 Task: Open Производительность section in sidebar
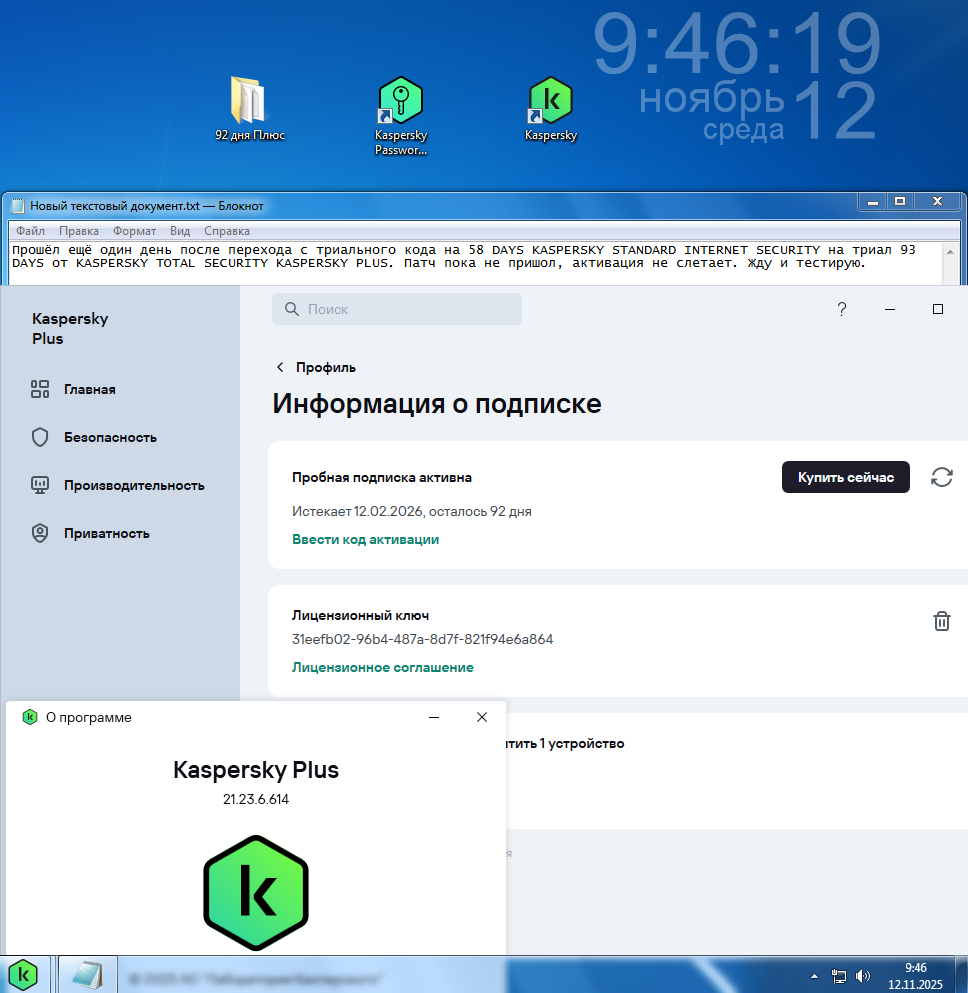[134, 486]
